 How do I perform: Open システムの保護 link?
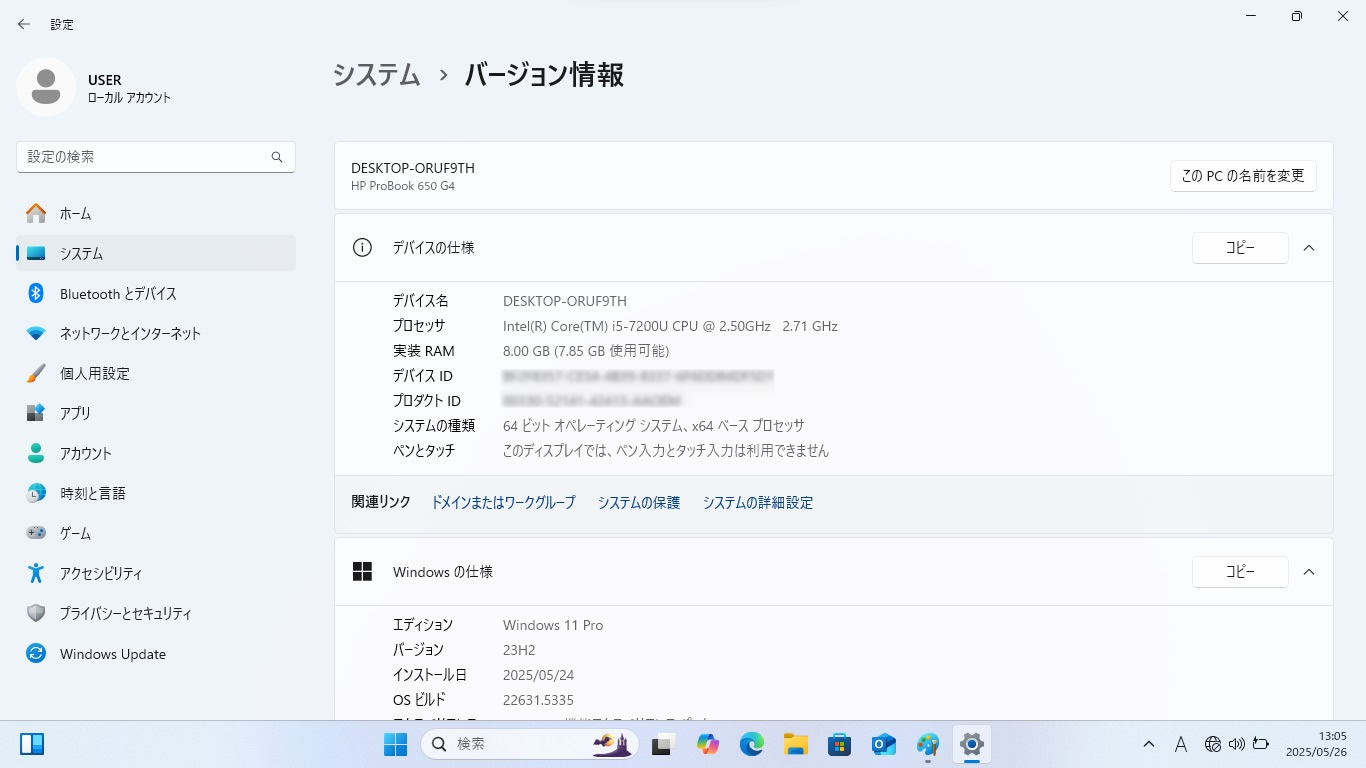click(x=639, y=503)
